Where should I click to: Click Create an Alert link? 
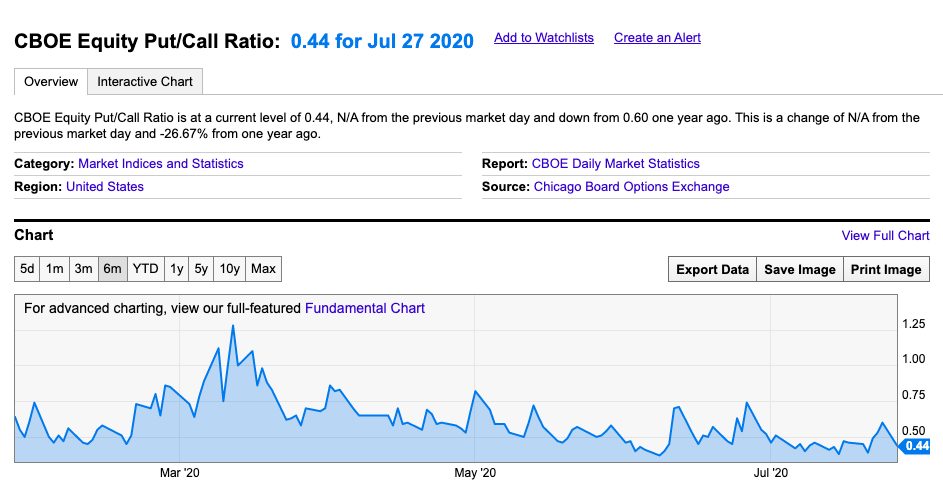point(657,38)
